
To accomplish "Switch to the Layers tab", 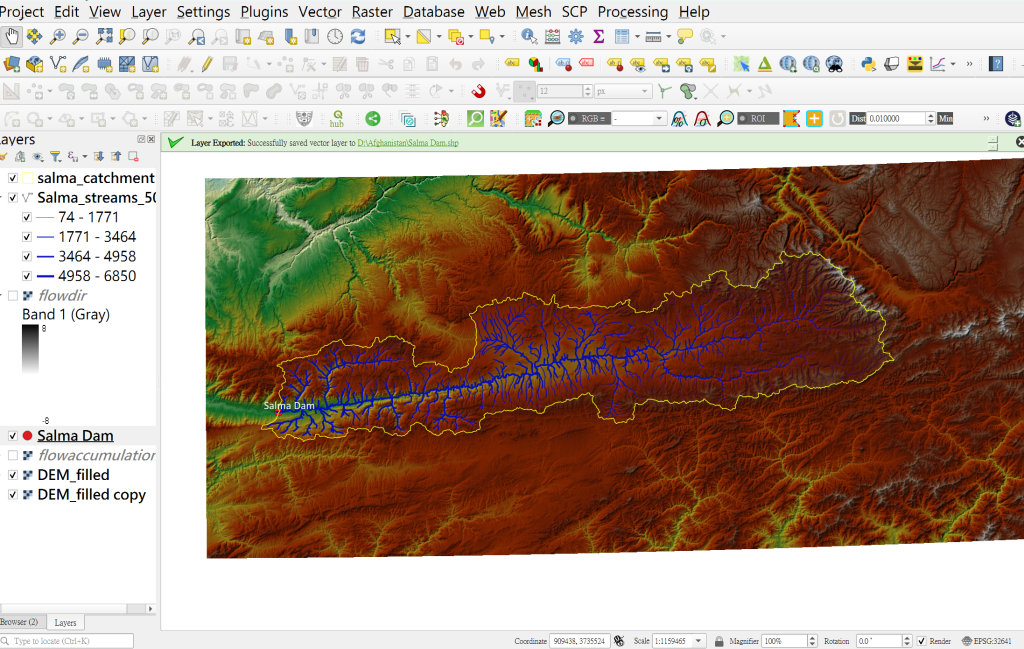I will coord(65,622).
